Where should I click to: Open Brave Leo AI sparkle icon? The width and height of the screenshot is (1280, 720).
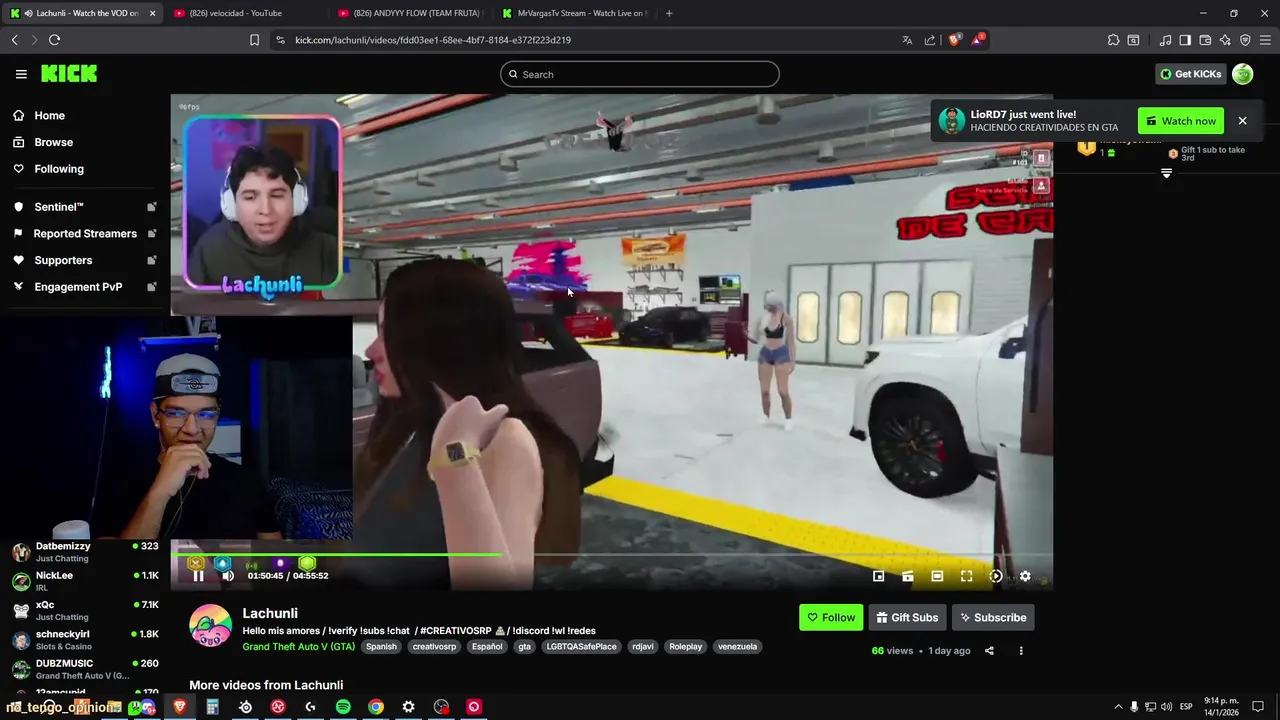click(x=1225, y=40)
